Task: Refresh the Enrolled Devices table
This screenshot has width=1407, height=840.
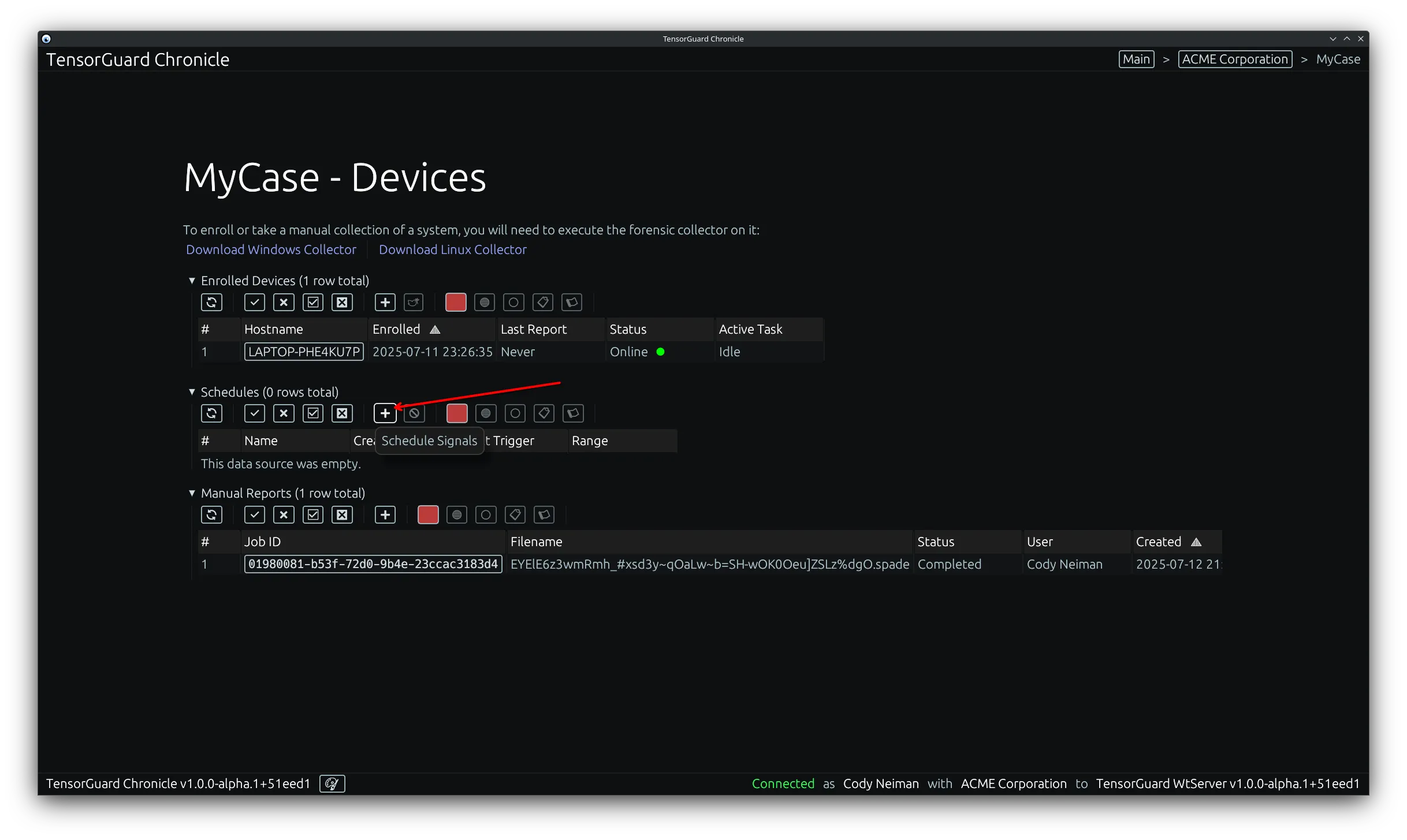Action: [x=212, y=302]
